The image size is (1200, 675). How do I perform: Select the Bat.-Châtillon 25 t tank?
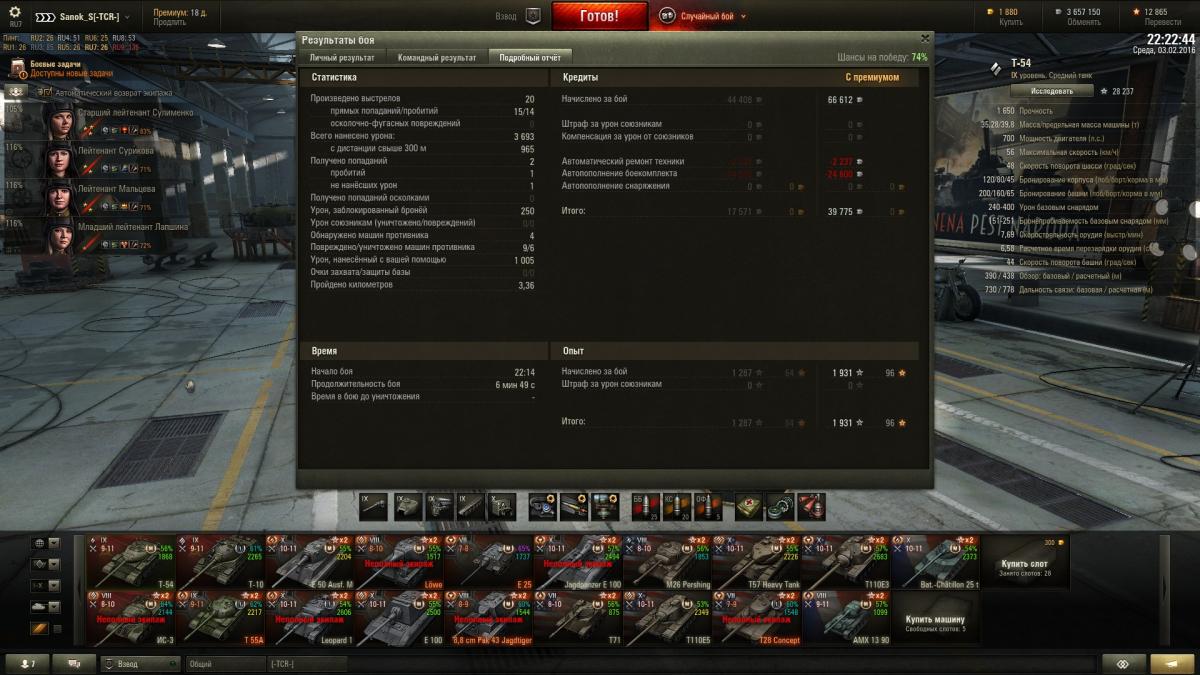(x=937, y=562)
